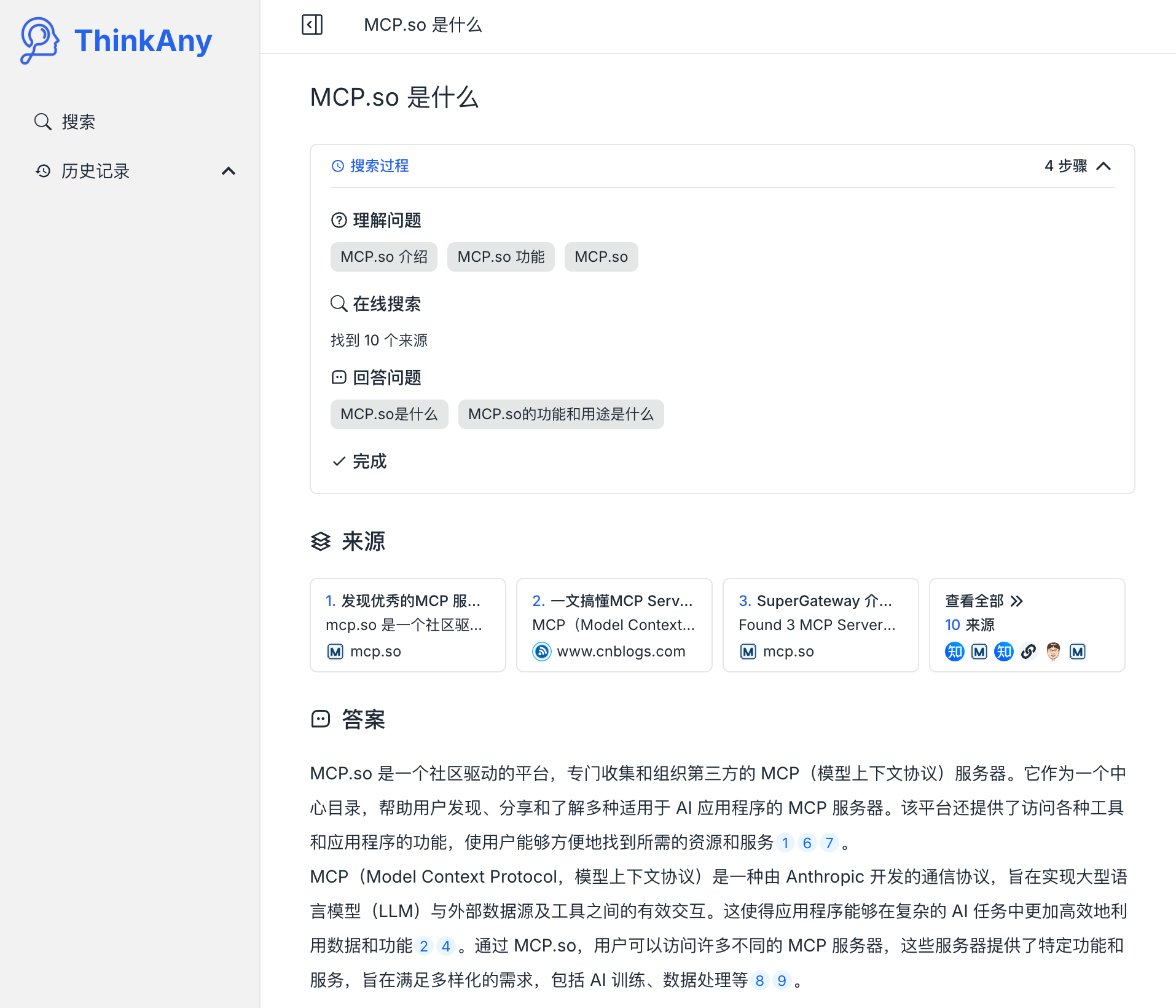Click the 搜索过程 clock icon

click(x=338, y=166)
